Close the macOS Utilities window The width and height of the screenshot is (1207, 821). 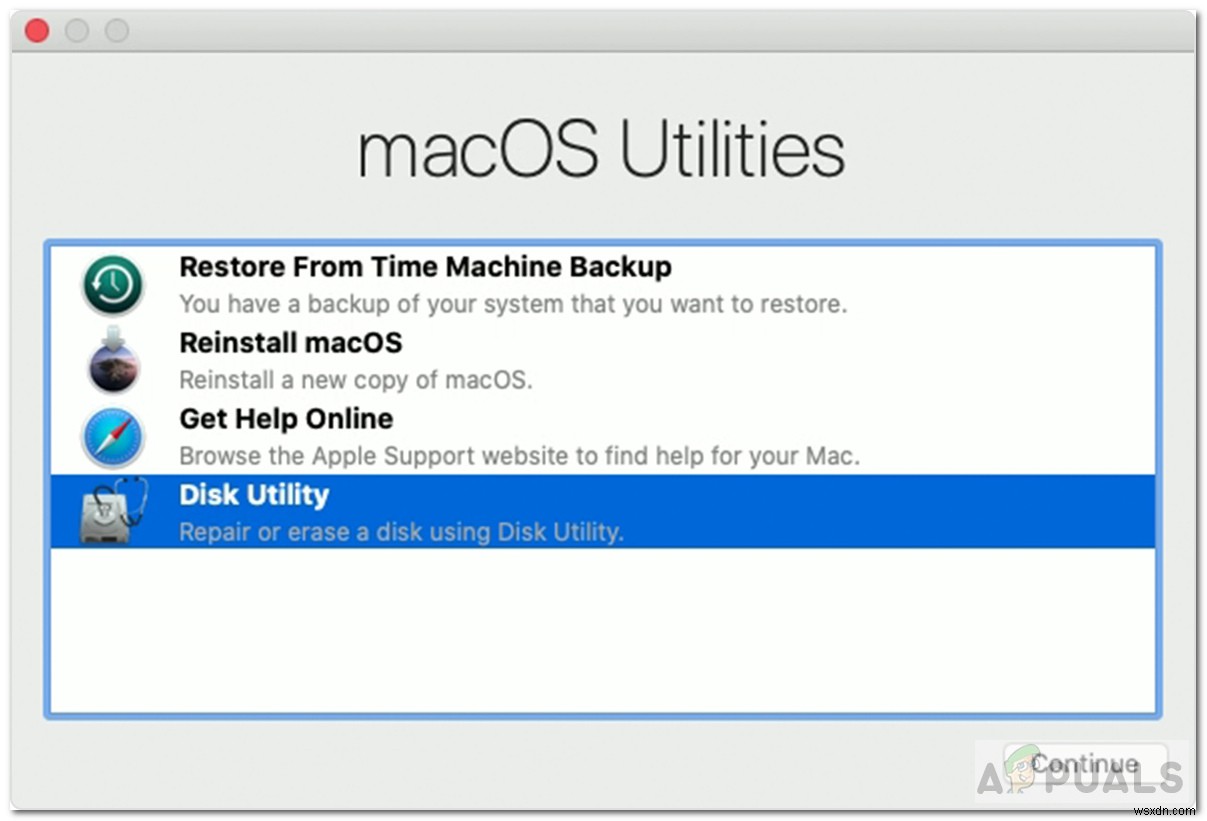coord(37,31)
